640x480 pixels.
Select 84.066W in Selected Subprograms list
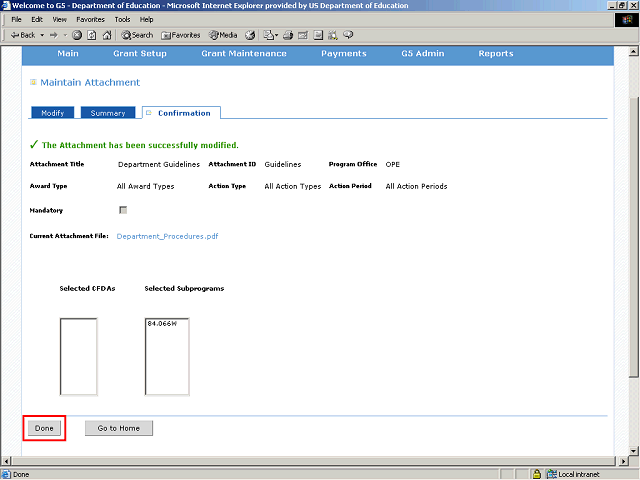(x=162, y=324)
